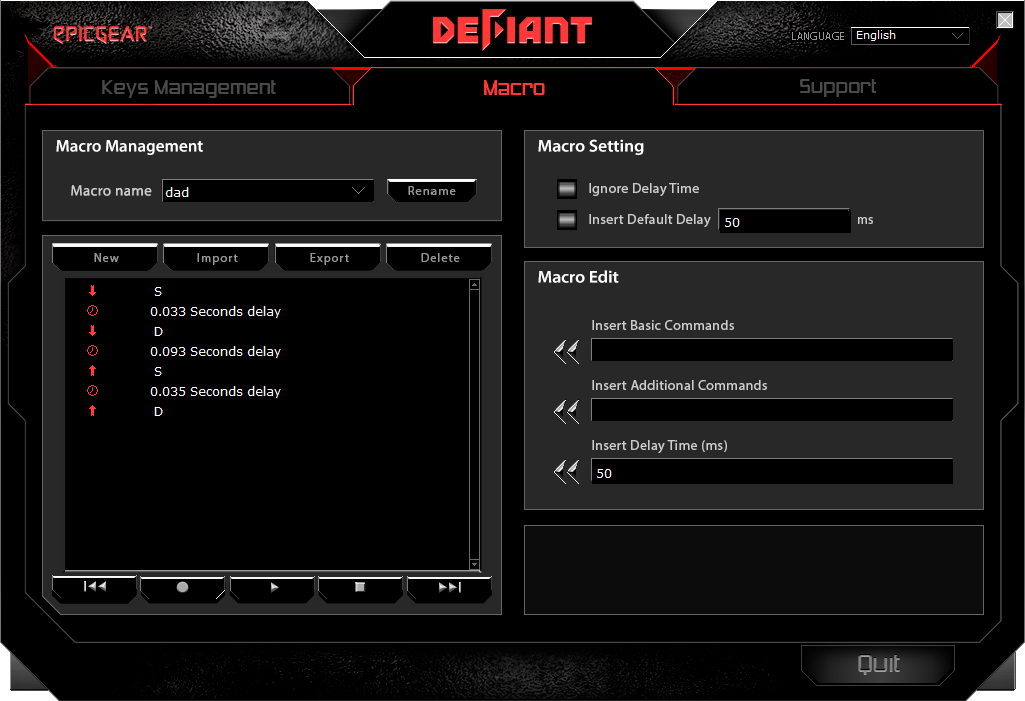Select the D key-up arrow icon

point(92,411)
